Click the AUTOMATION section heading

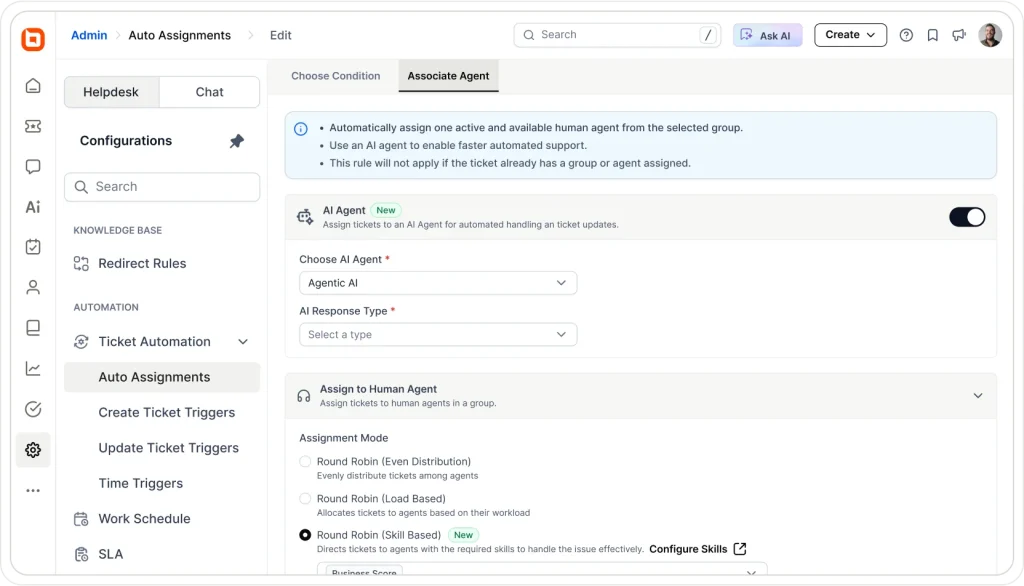[x=106, y=307]
